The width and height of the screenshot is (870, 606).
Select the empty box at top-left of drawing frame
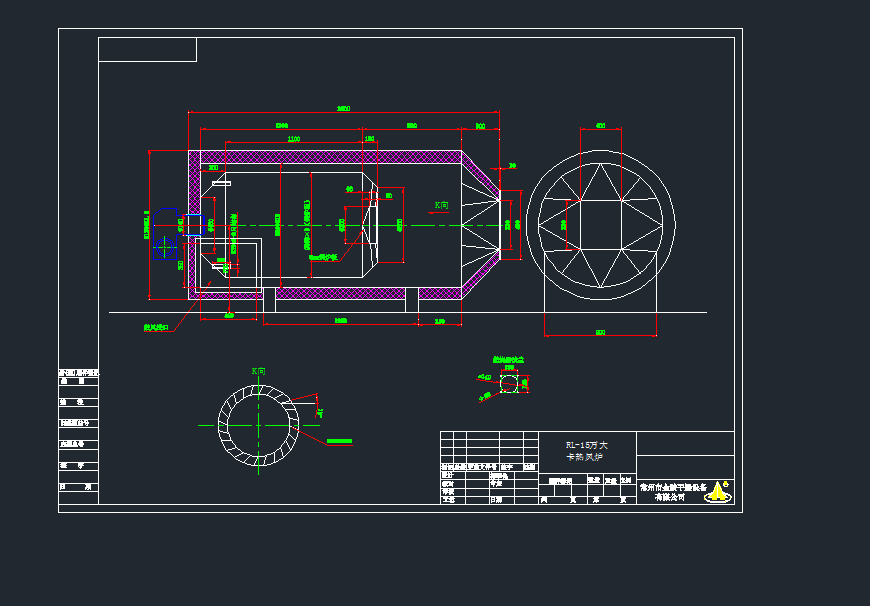147,50
